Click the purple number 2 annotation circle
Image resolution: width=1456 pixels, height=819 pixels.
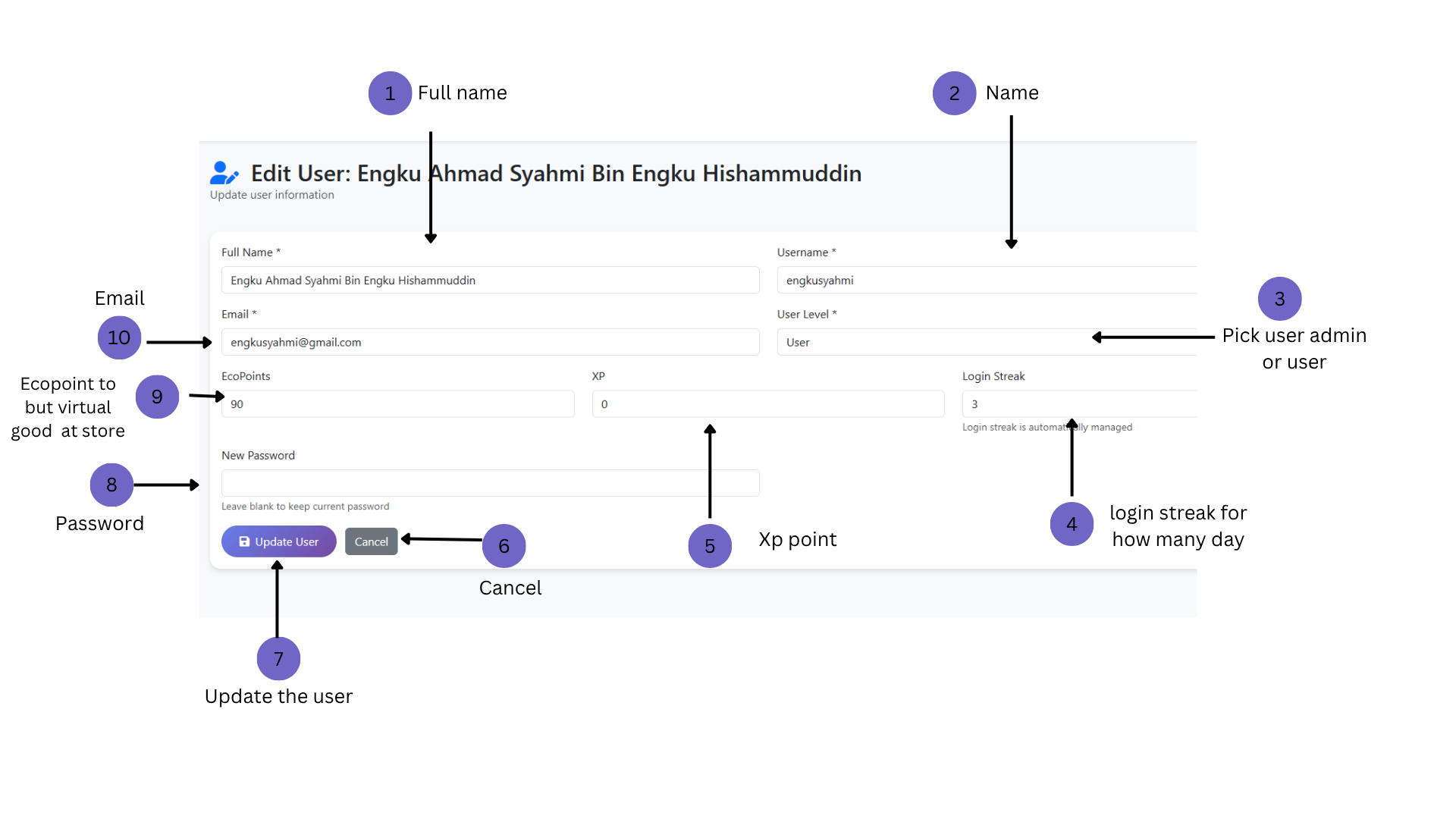(x=954, y=93)
